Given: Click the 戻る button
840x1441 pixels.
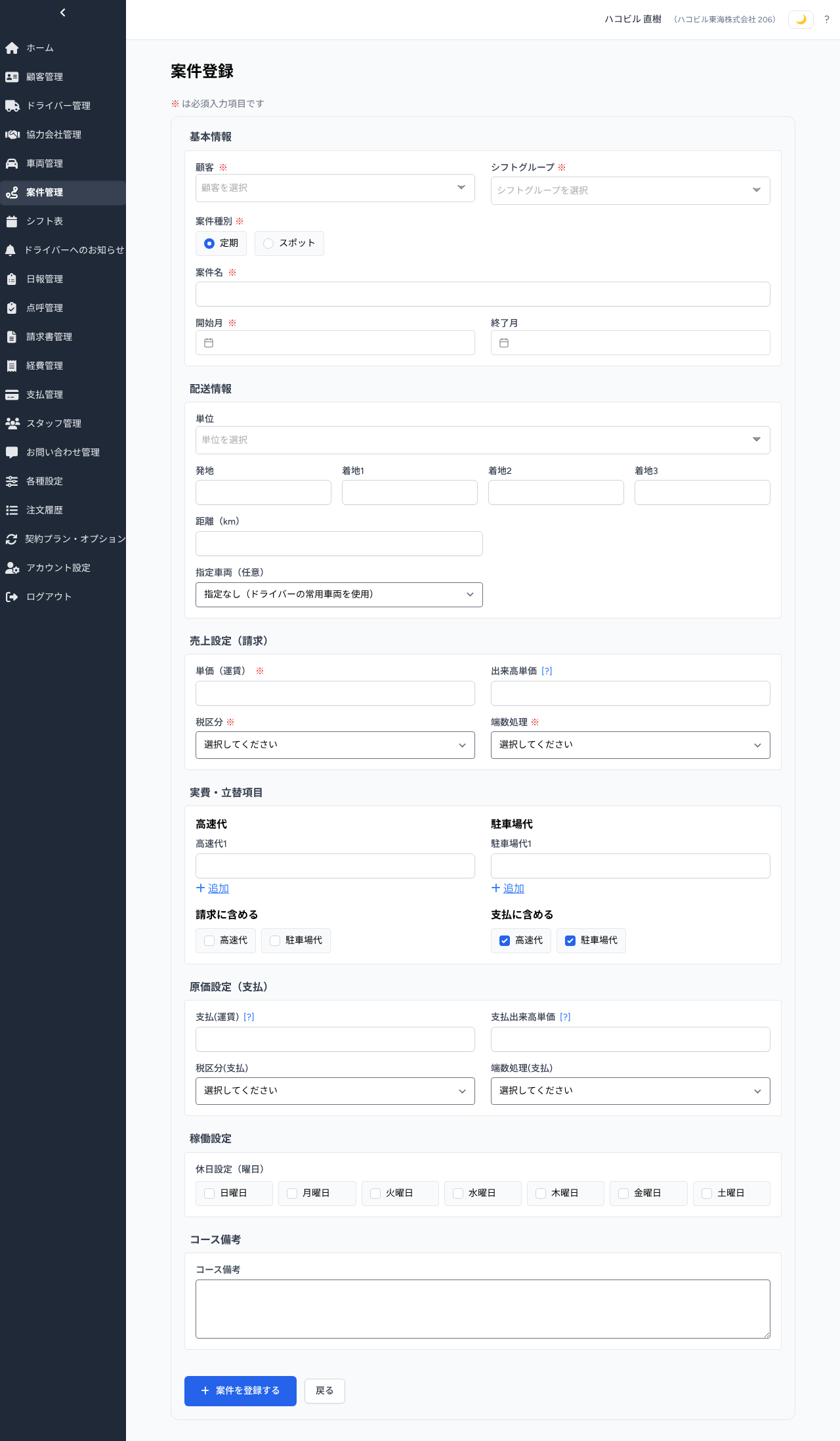Looking at the screenshot, I should (325, 1390).
